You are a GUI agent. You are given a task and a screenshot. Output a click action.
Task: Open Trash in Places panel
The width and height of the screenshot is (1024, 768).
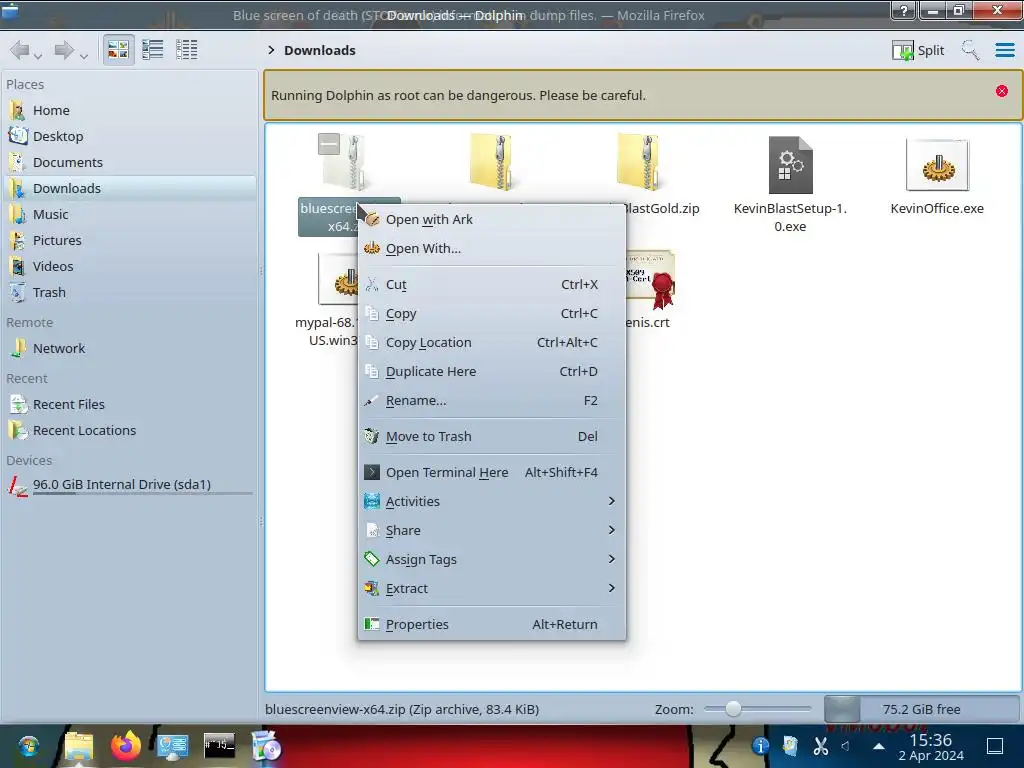(131, 293)
